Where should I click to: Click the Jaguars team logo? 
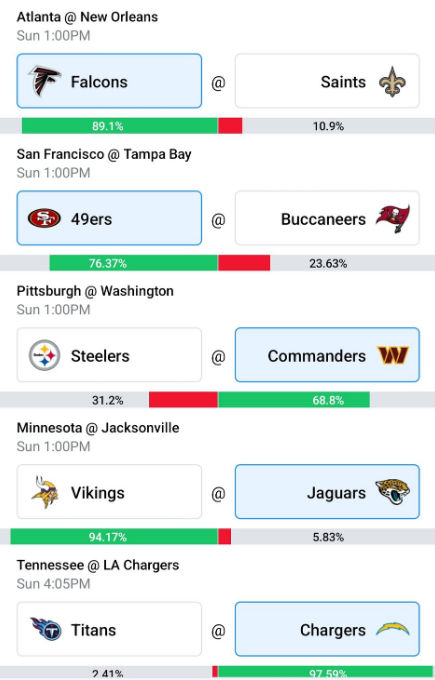(x=392, y=492)
